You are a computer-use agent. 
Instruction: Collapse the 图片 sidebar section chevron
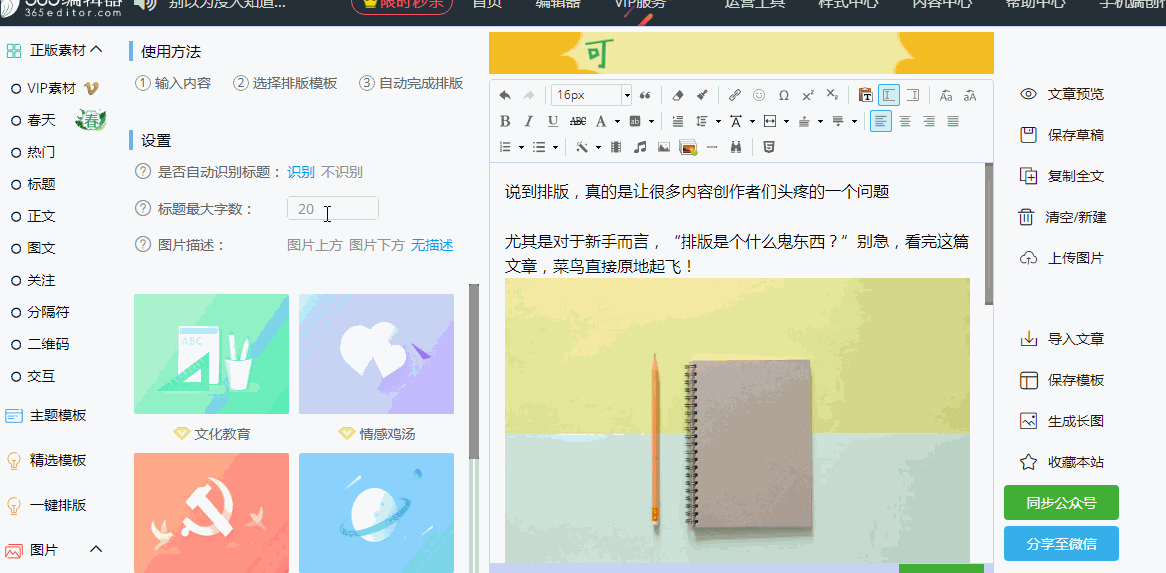coord(96,549)
